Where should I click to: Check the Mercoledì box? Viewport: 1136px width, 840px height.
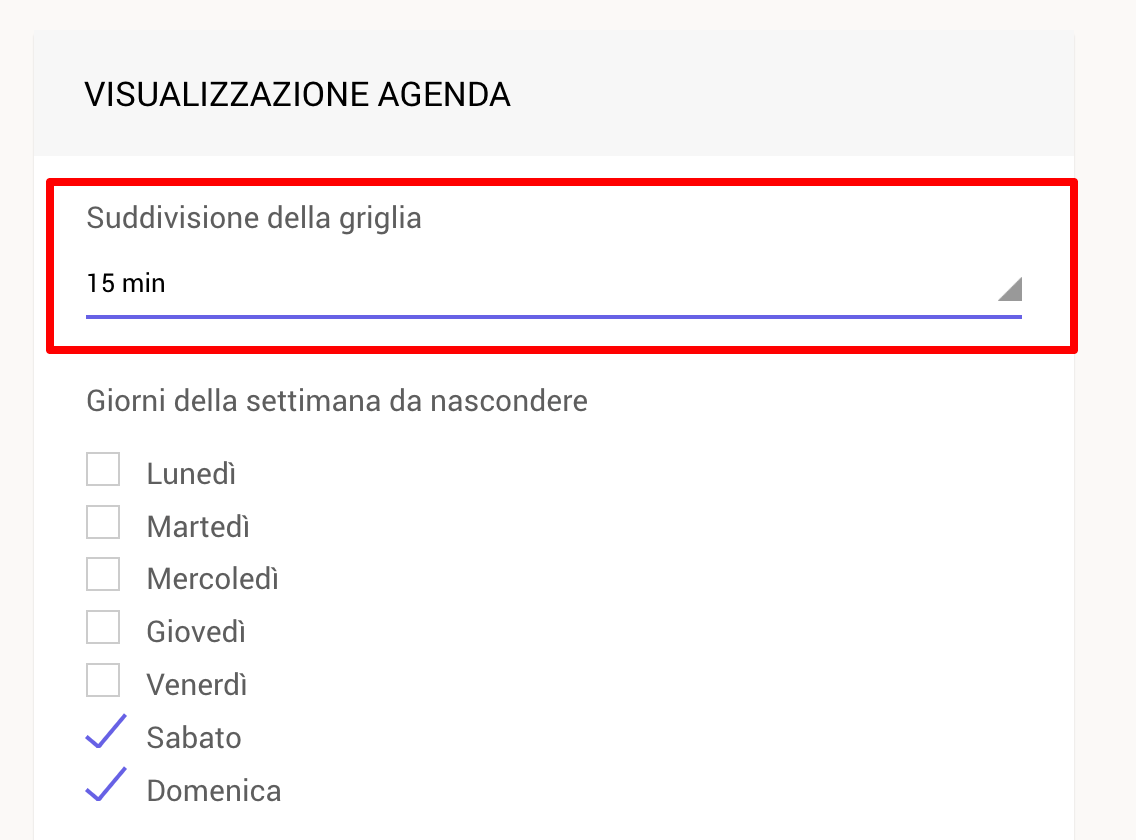click(x=103, y=575)
